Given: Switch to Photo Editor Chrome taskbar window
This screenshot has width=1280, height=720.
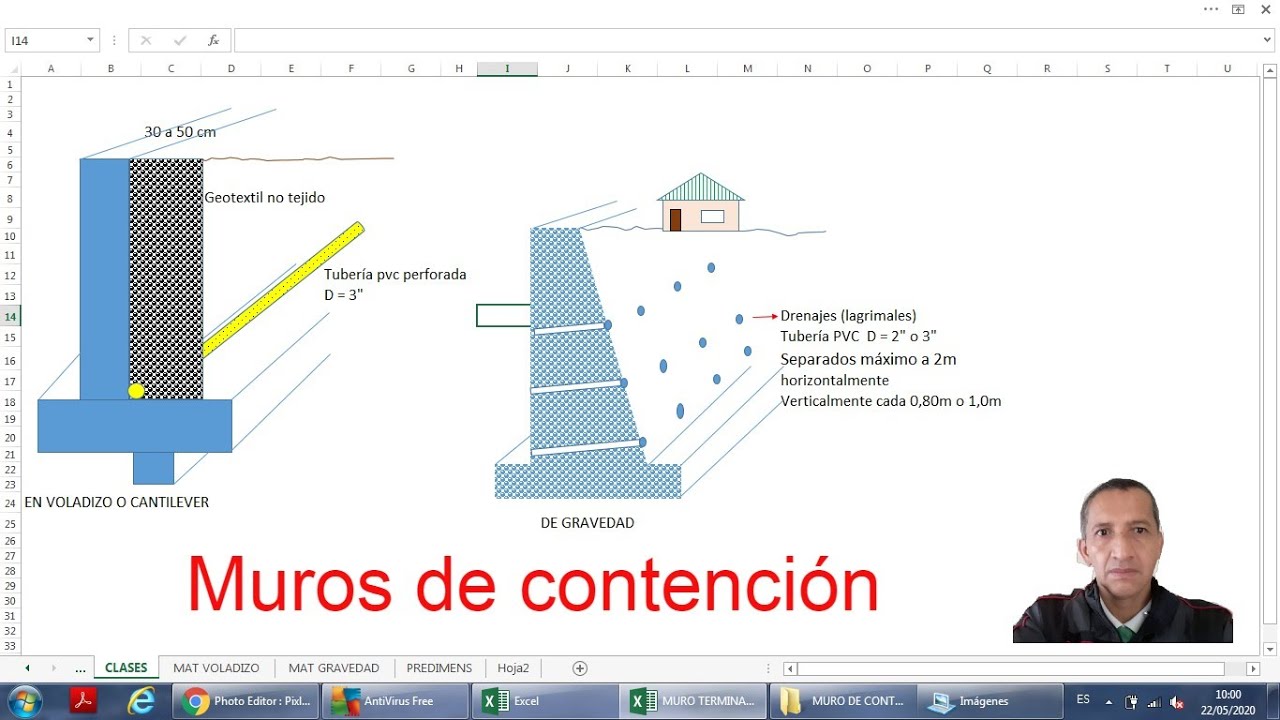Looking at the screenshot, I should (x=246, y=701).
